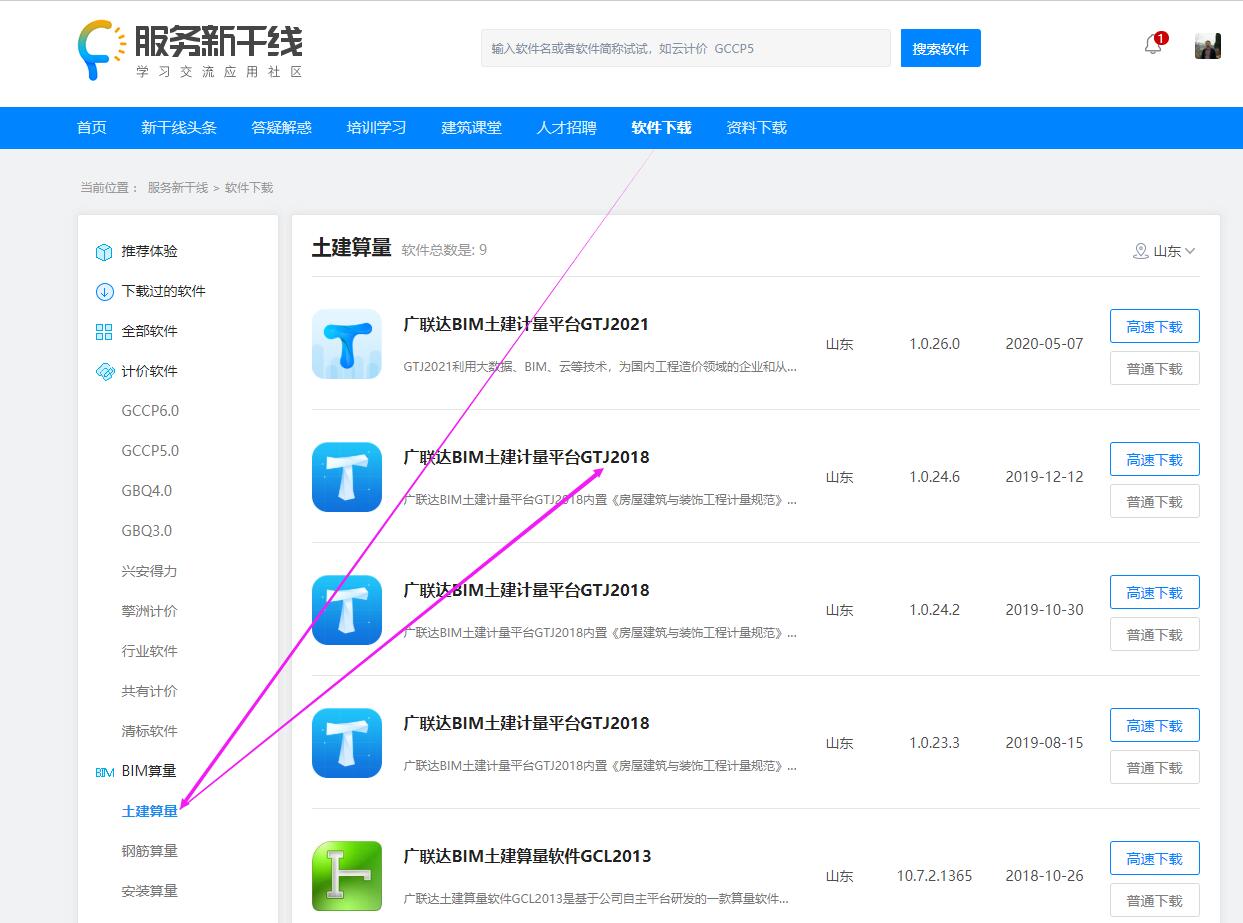Image resolution: width=1243 pixels, height=923 pixels.
Task: Click the GTJ2021 software icon
Action: tap(347, 344)
